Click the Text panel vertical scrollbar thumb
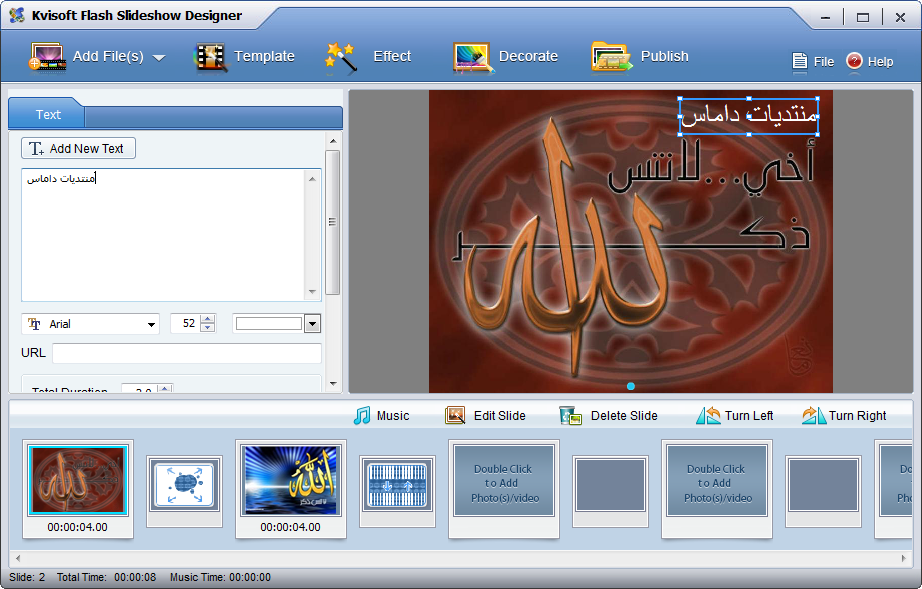This screenshot has width=922, height=589. (x=333, y=222)
